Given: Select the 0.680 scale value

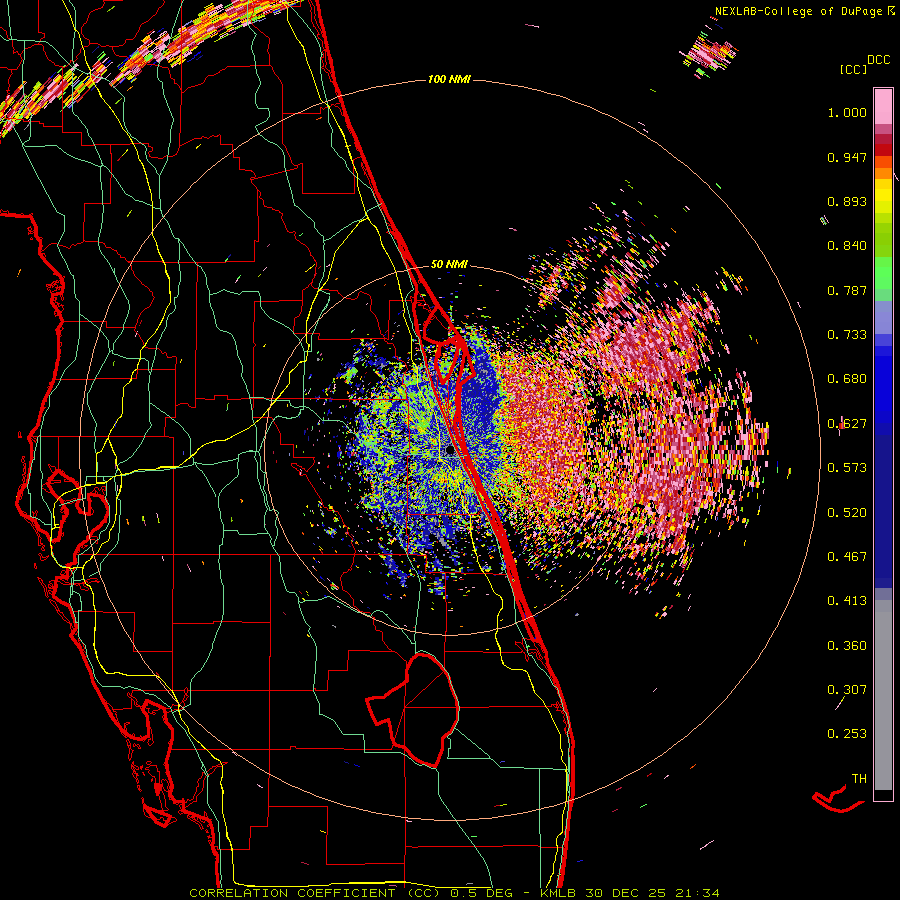Looking at the screenshot, I should tap(847, 379).
